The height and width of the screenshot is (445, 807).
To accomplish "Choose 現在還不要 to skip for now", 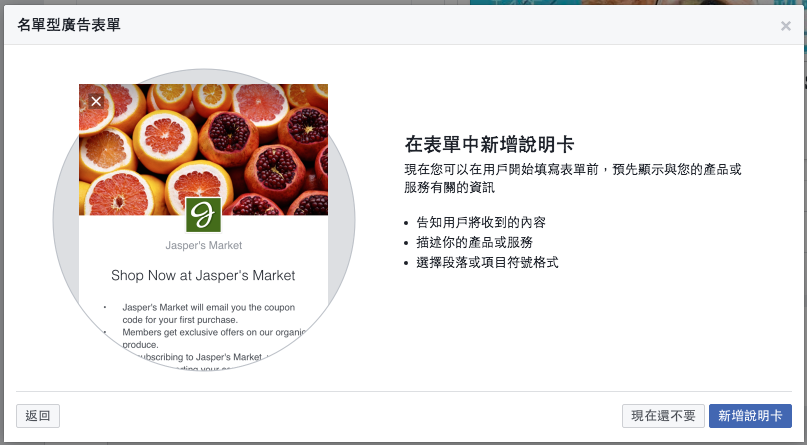I will tap(663, 416).
